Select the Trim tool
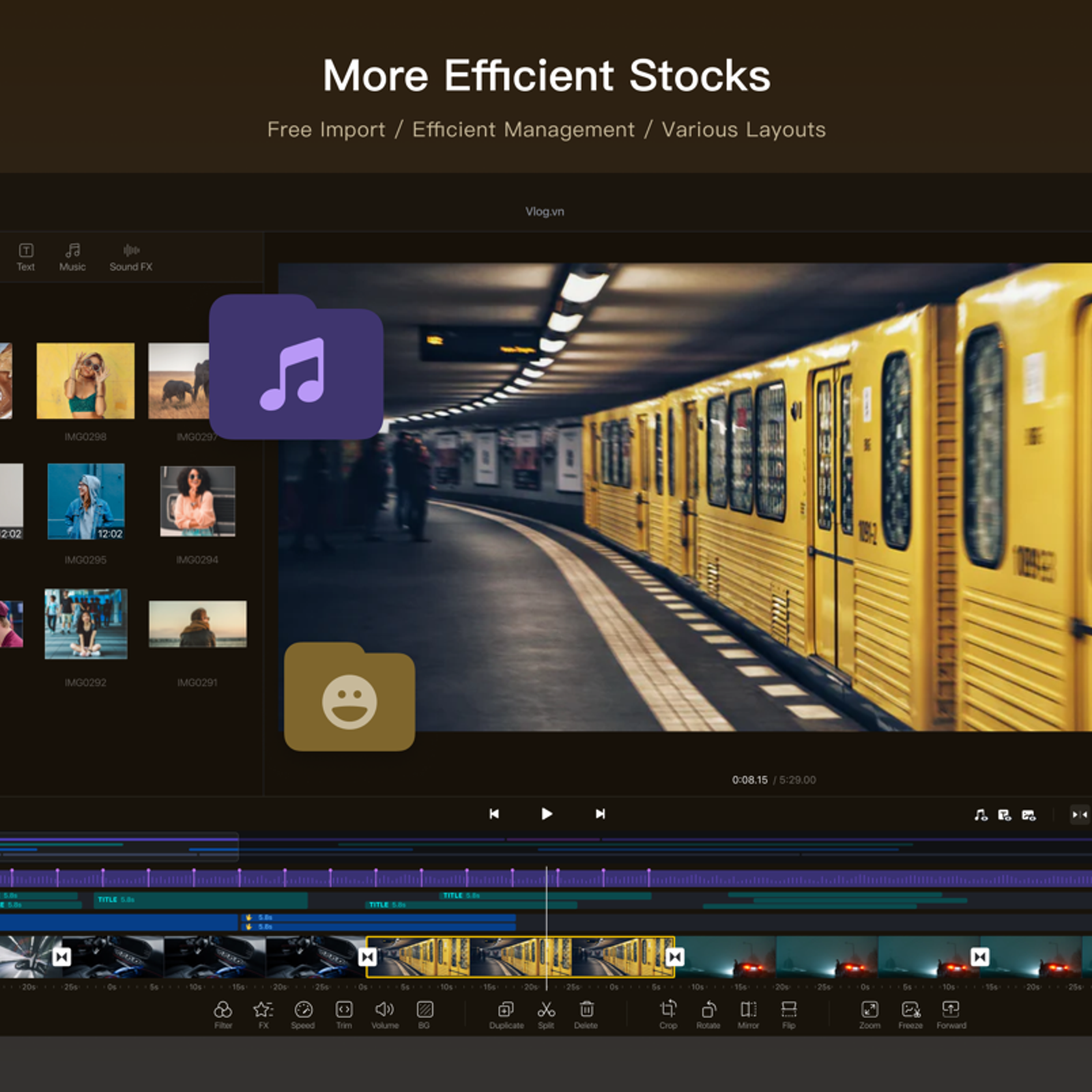Viewport: 1092px width, 1092px height. (344, 1014)
